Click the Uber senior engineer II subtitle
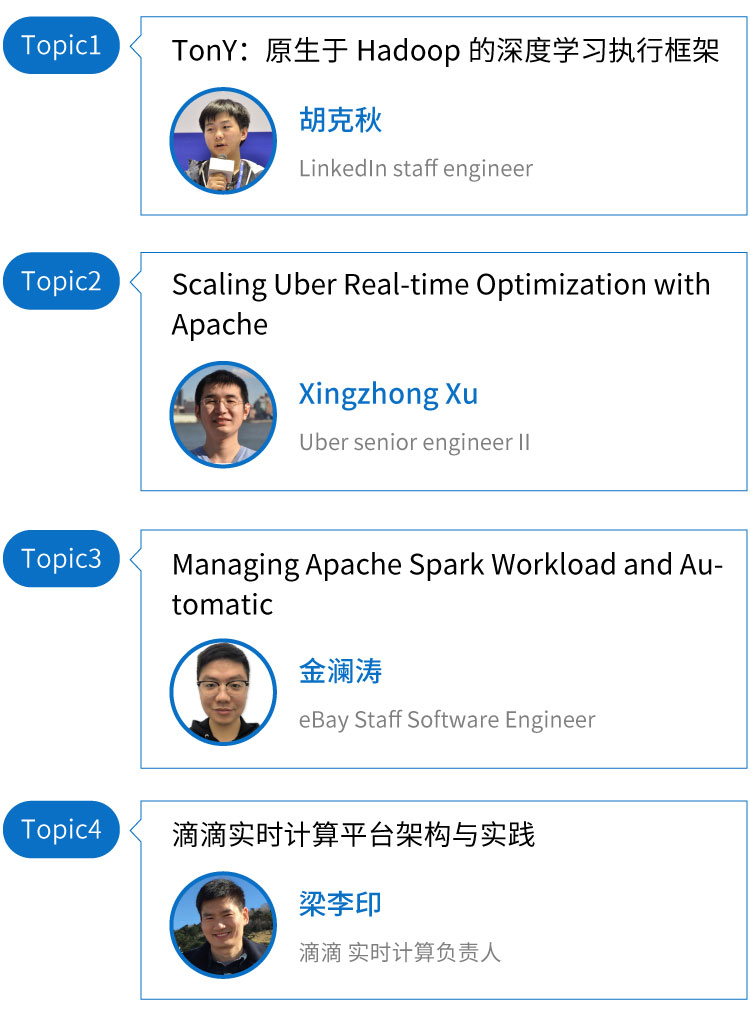This screenshot has height=1021, width=750. coord(414,442)
